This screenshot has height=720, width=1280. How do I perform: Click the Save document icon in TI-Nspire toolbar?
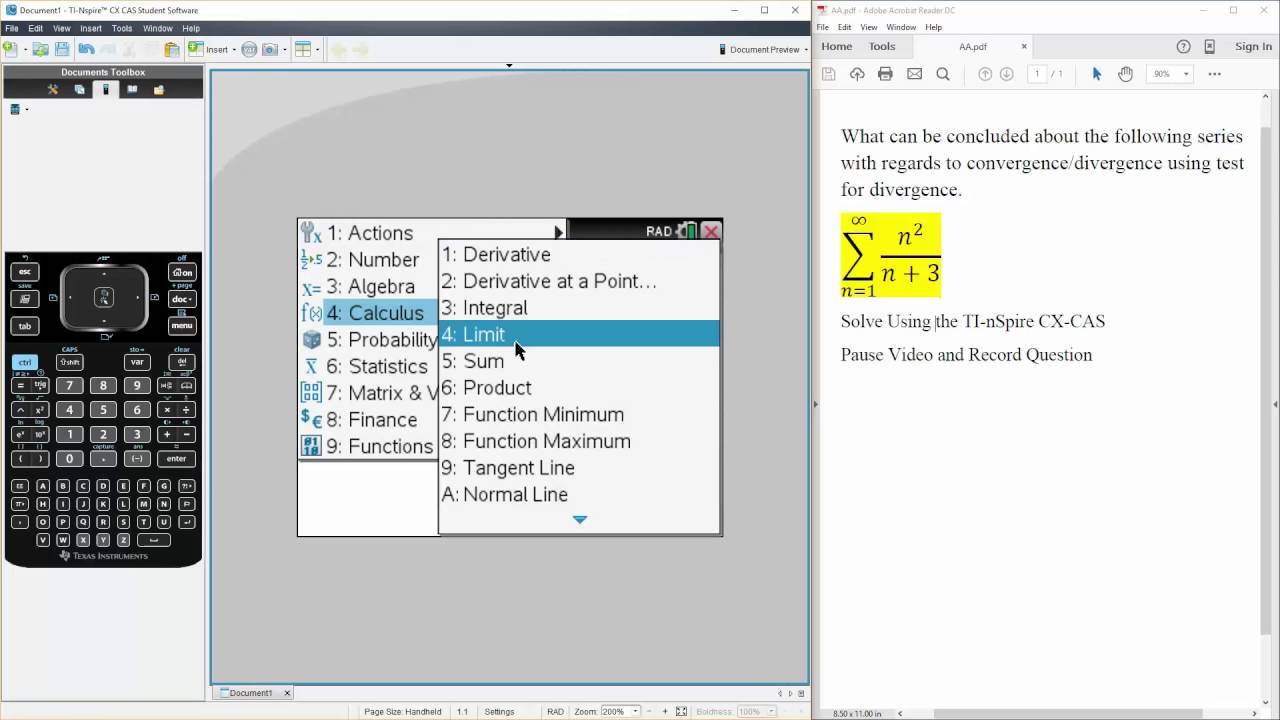pos(62,49)
